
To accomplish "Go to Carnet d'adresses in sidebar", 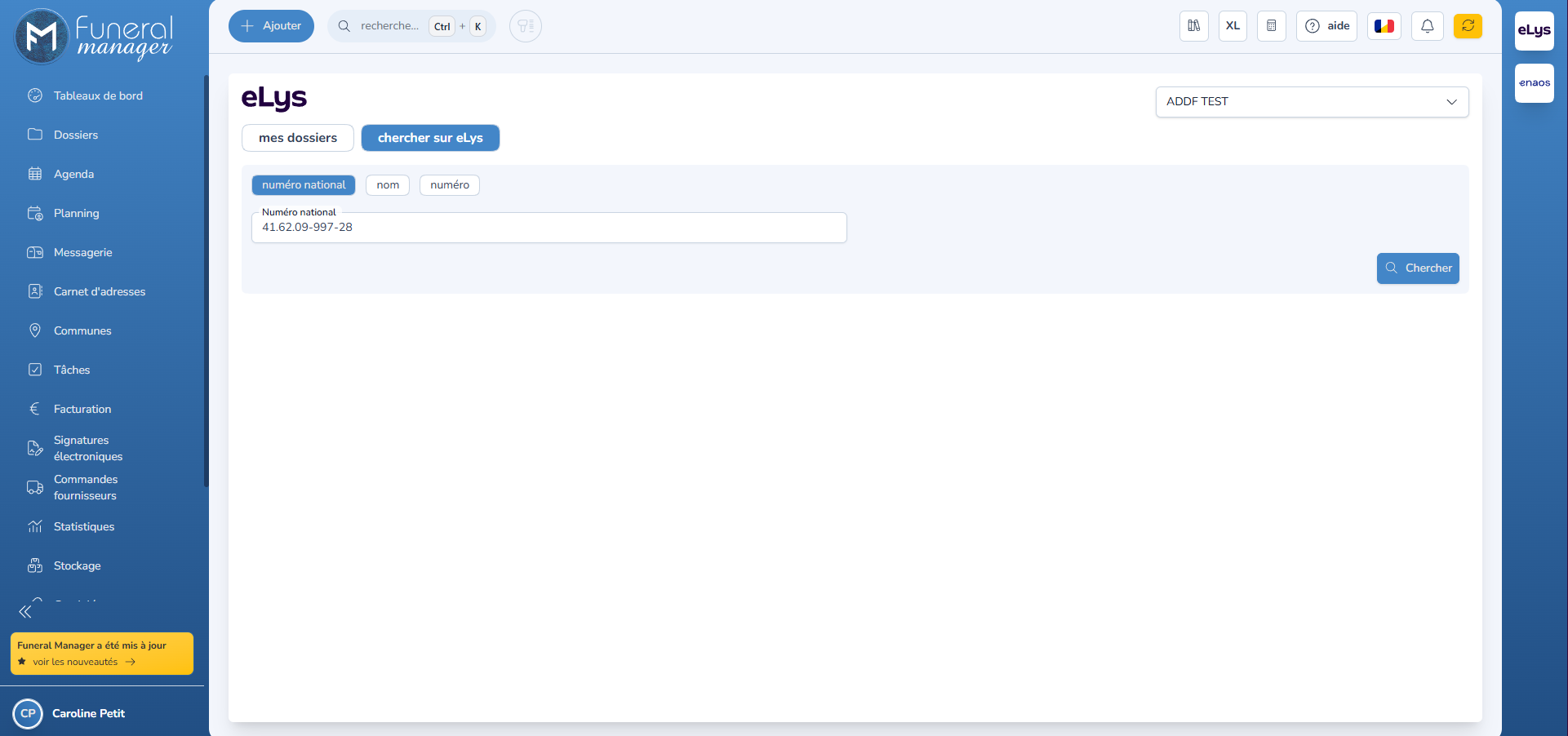I will point(100,291).
